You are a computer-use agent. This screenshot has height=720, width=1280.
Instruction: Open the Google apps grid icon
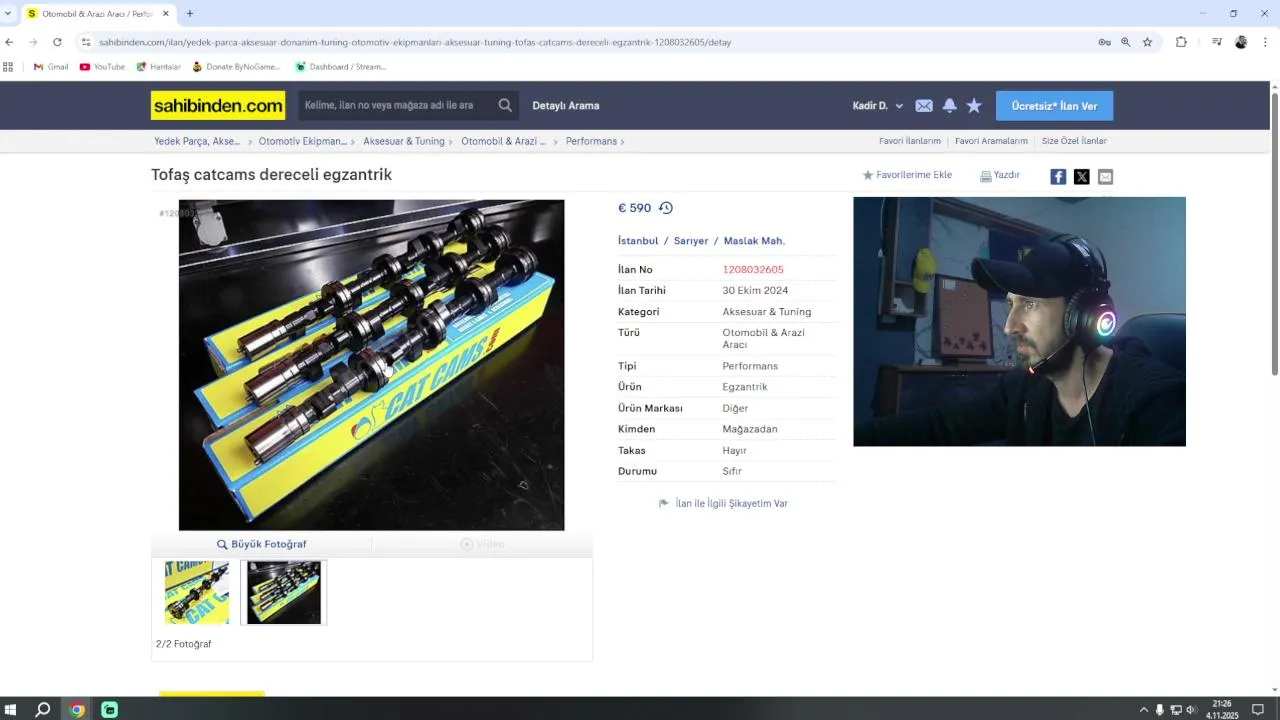coord(8,67)
